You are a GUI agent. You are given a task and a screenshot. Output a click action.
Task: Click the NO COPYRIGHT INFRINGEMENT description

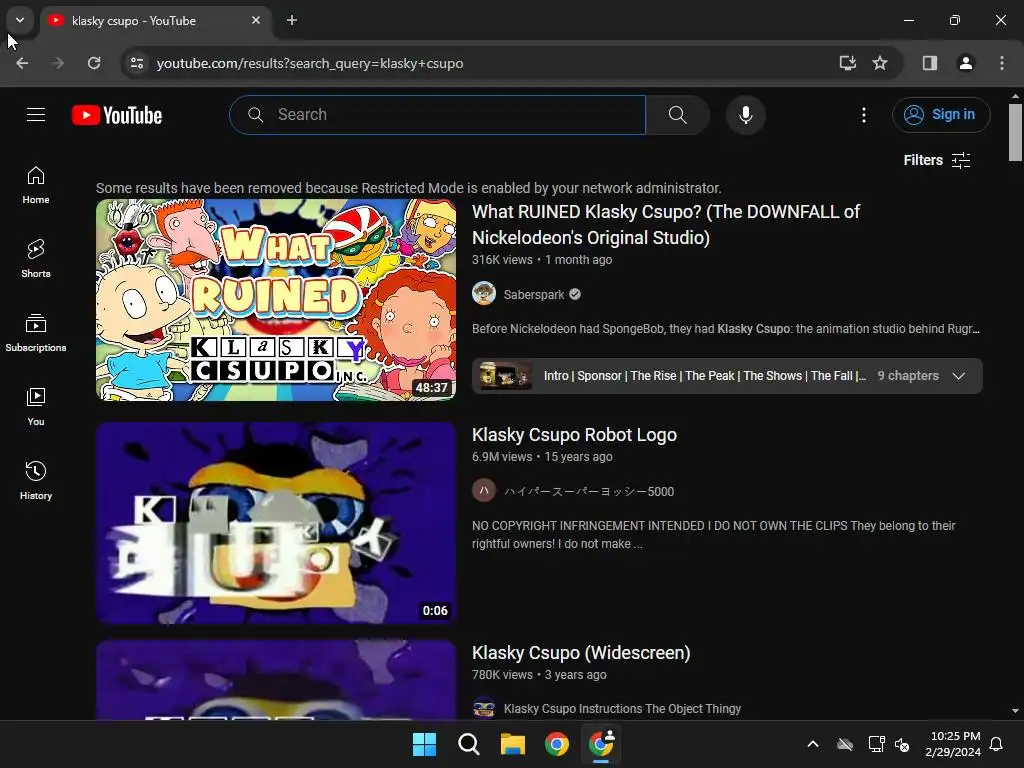(x=714, y=535)
